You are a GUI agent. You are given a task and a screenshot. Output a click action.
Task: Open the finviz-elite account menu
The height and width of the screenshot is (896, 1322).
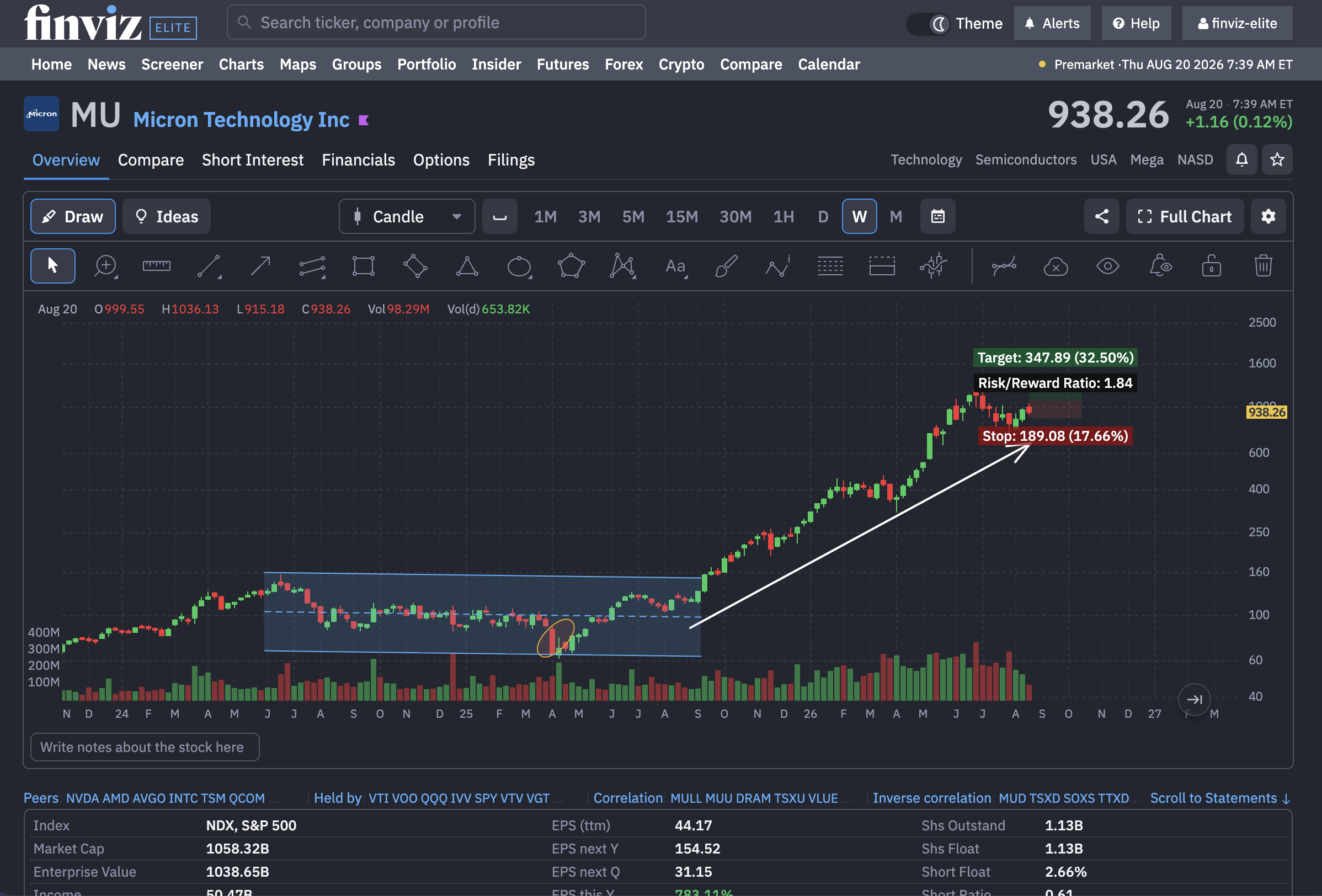(1236, 23)
